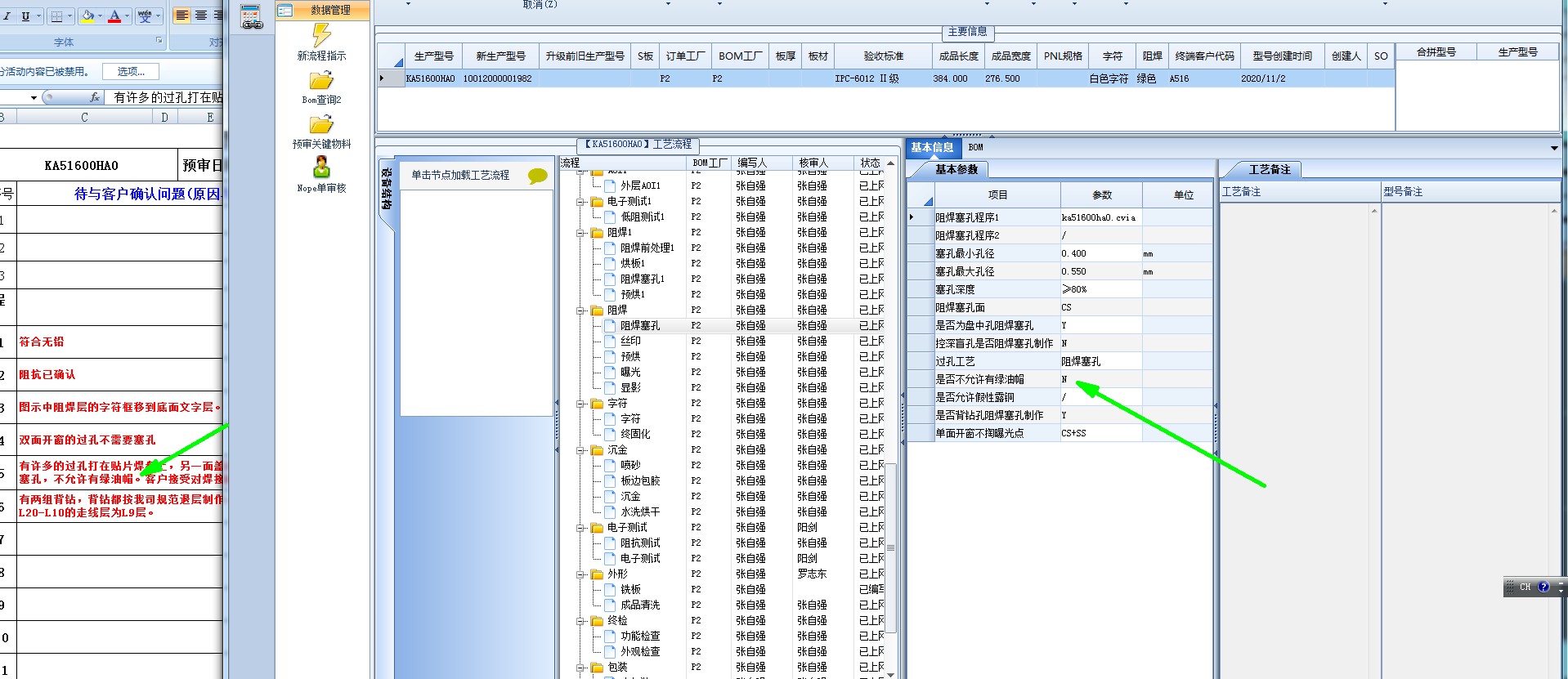Select the 基本参数 sub-tab
1568x679 pixels.
(x=956, y=169)
